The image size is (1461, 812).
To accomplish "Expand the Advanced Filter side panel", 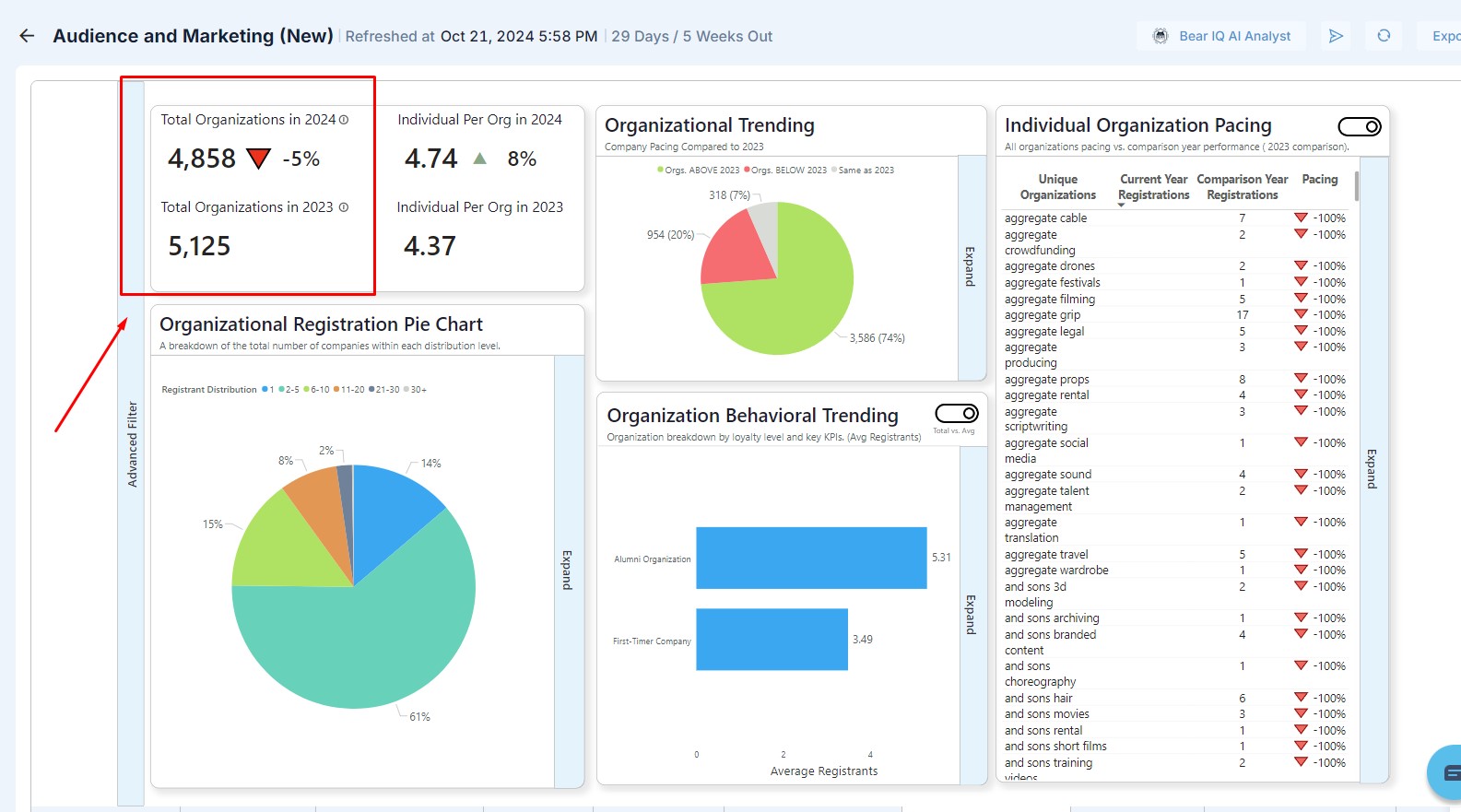I will [132, 443].
